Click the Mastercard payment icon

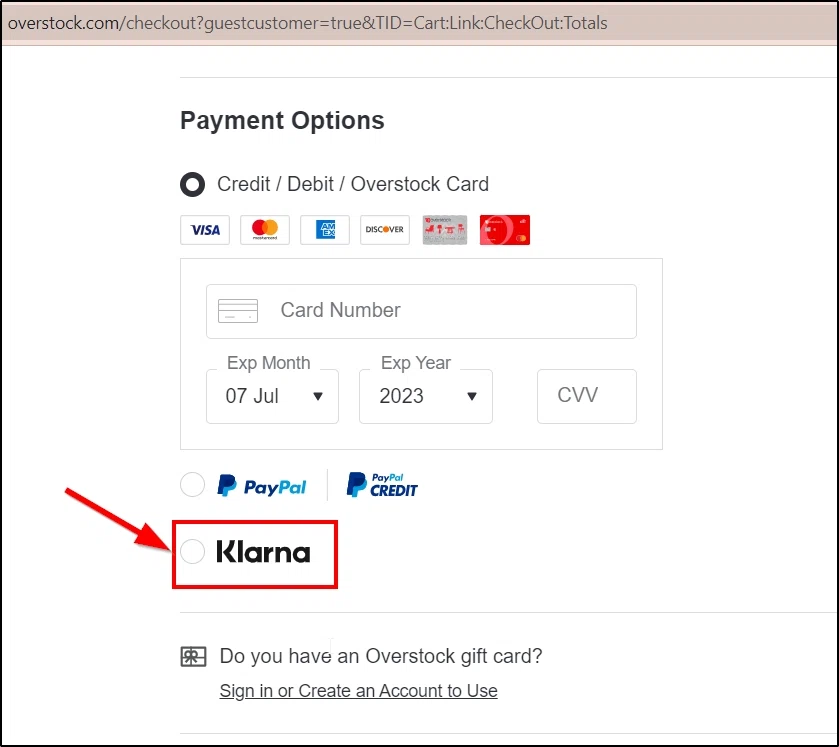(264, 230)
